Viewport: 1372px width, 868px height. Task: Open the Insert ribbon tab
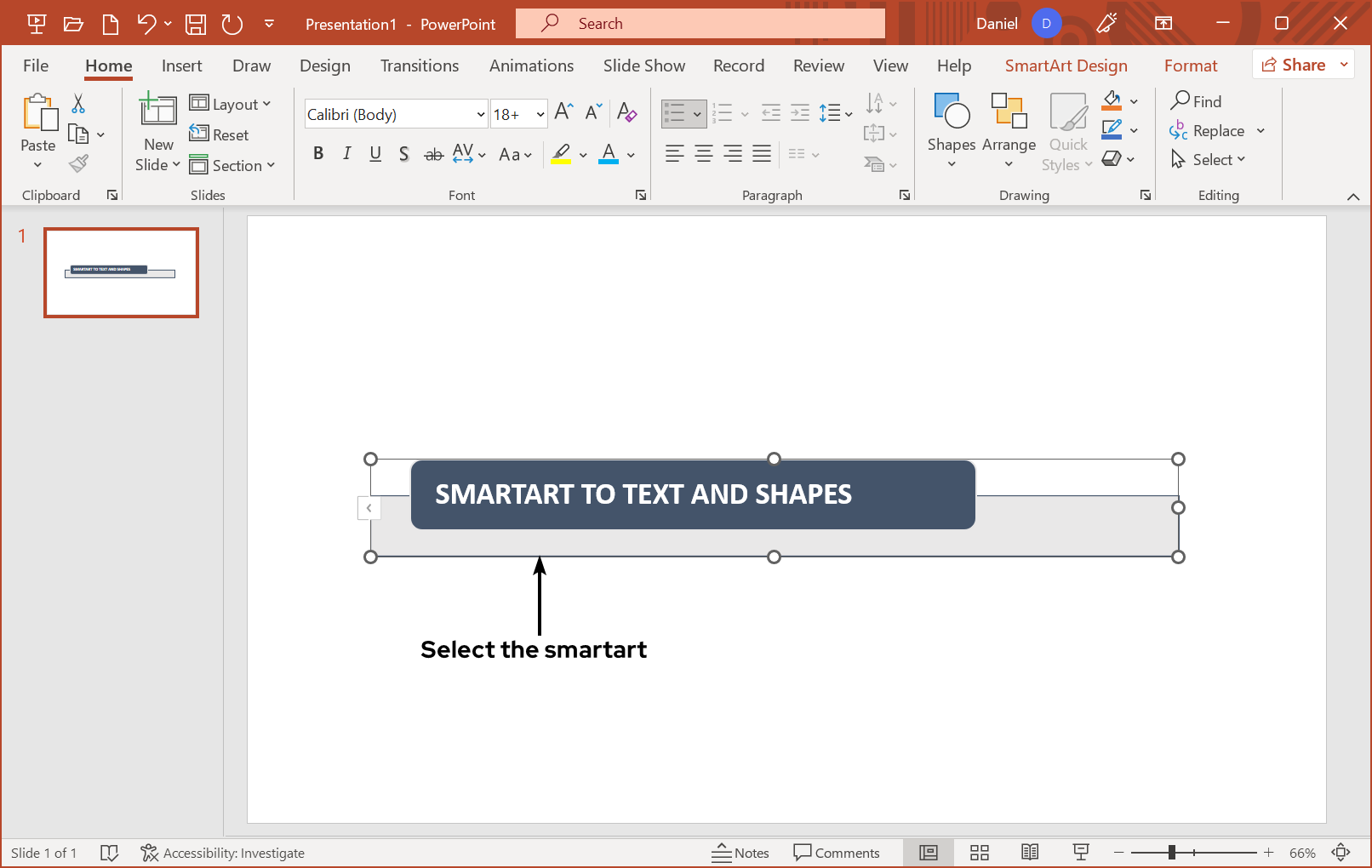(182, 66)
